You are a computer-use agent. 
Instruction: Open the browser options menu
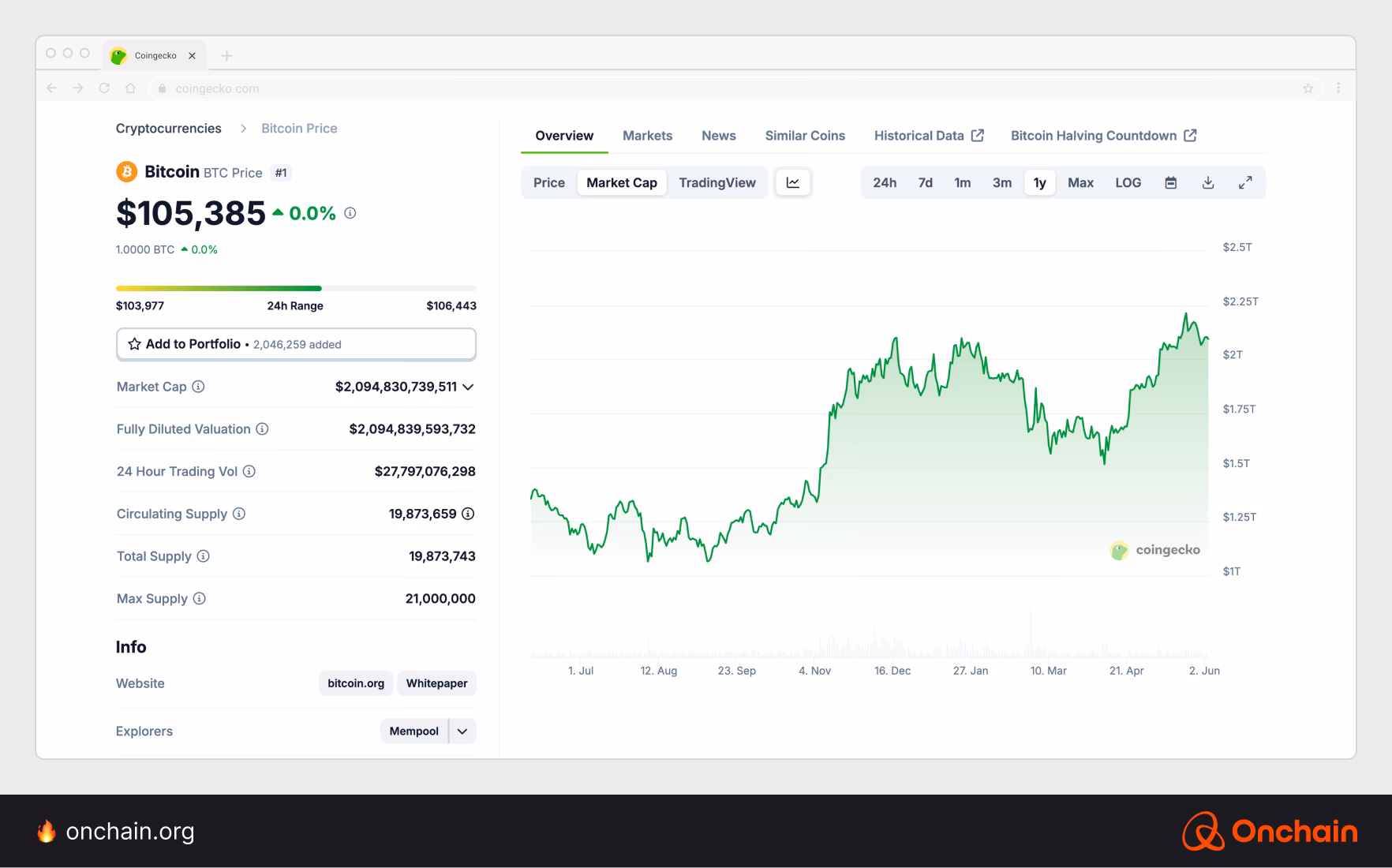pyautogui.click(x=1338, y=88)
